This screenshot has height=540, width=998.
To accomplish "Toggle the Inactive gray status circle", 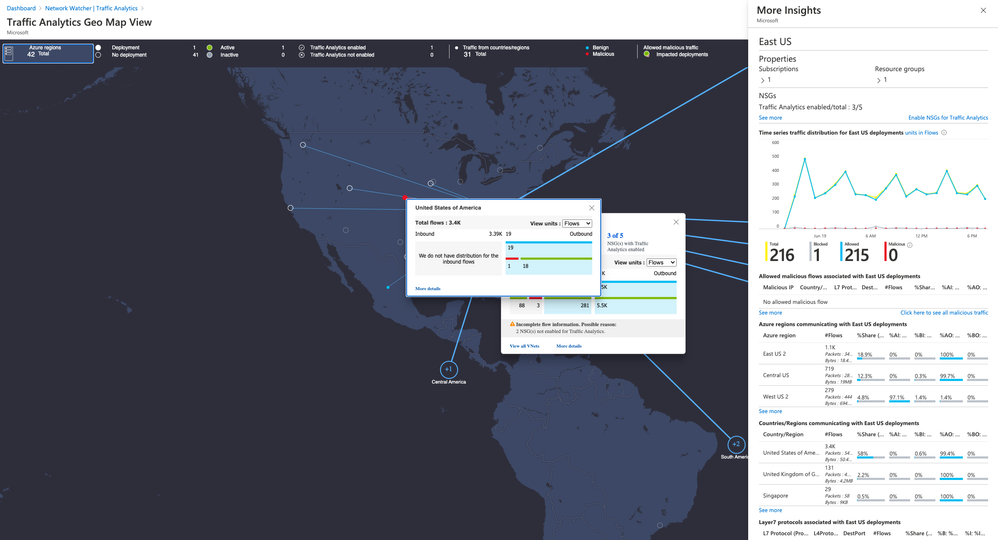I will tap(209, 55).
